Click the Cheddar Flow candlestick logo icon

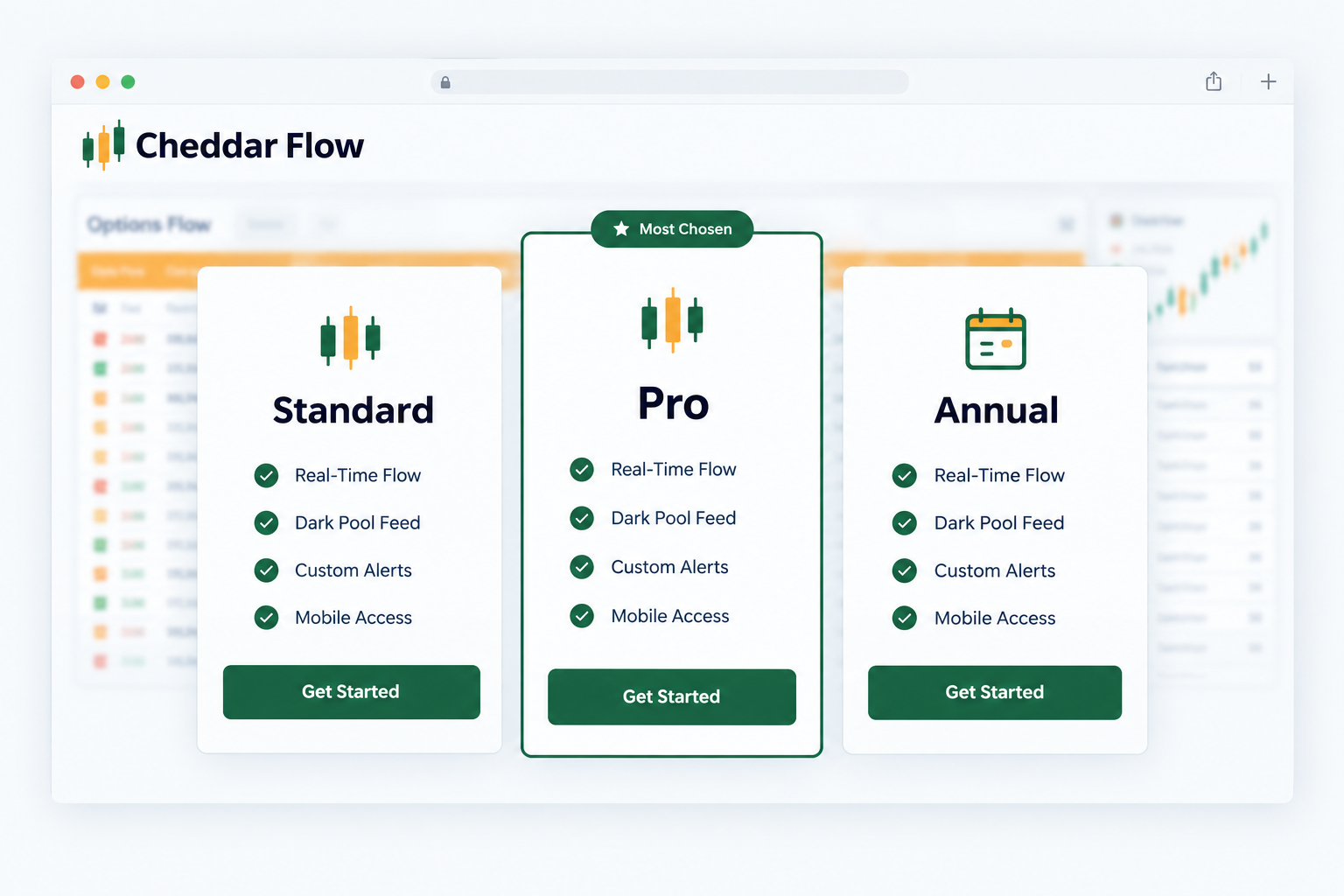[103, 145]
